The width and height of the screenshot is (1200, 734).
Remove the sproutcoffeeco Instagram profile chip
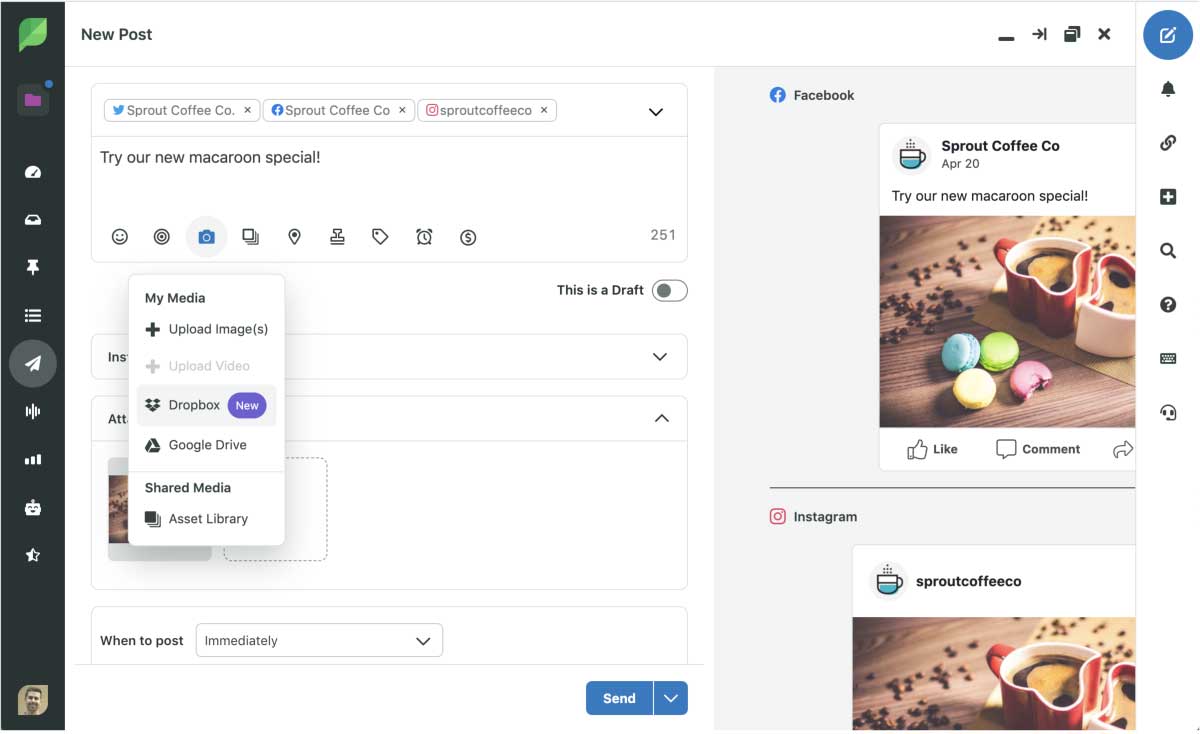point(544,110)
